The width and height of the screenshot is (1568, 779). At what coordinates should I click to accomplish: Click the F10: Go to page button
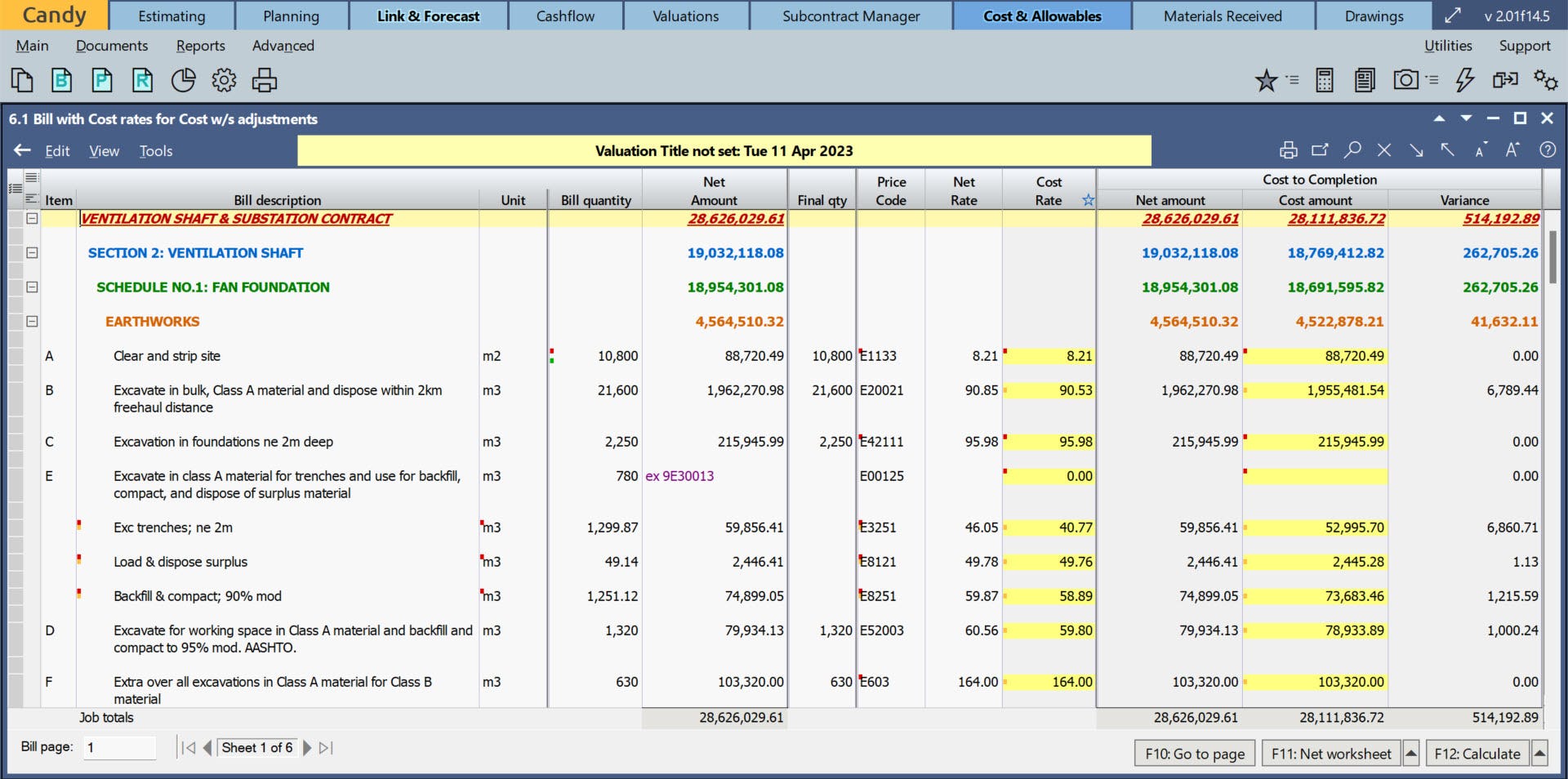coord(1195,753)
